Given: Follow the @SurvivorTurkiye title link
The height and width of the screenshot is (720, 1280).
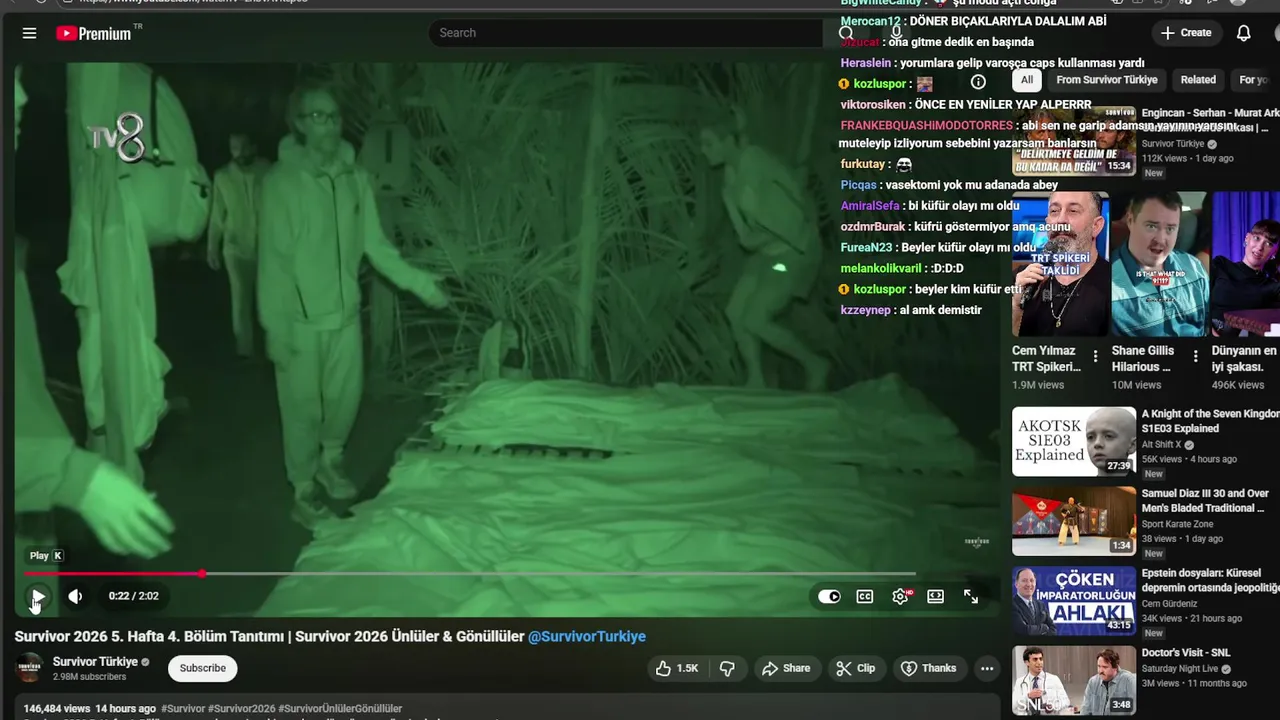Looking at the screenshot, I should (587, 636).
